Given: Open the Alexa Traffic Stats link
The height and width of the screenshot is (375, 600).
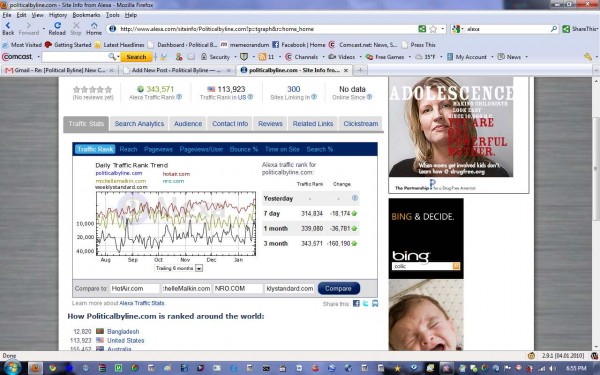Looking at the screenshot, I should point(142,303).
